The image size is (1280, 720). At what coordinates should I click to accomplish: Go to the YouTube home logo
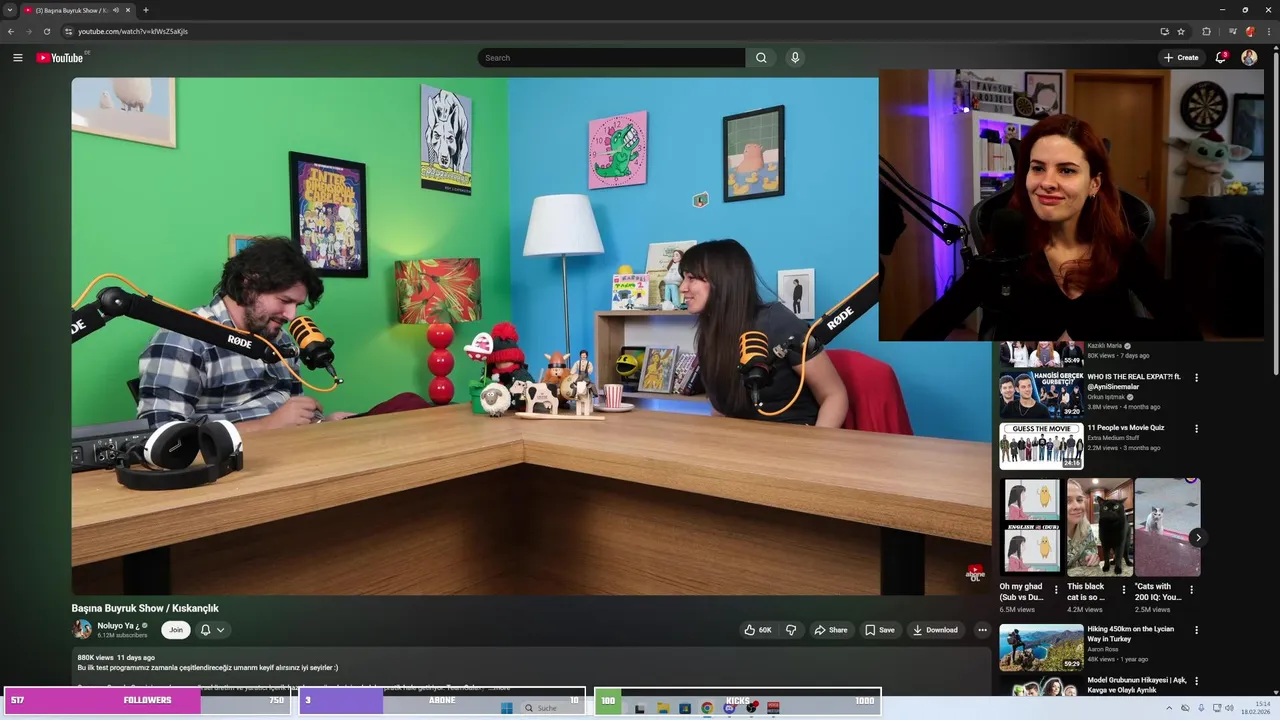coord(60,58)
